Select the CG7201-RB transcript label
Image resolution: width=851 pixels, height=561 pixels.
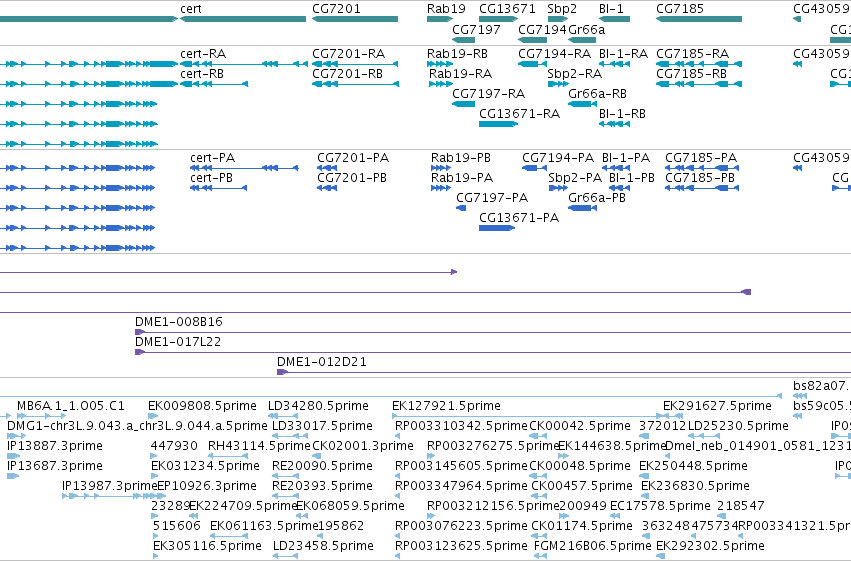(x=347, y=74)
